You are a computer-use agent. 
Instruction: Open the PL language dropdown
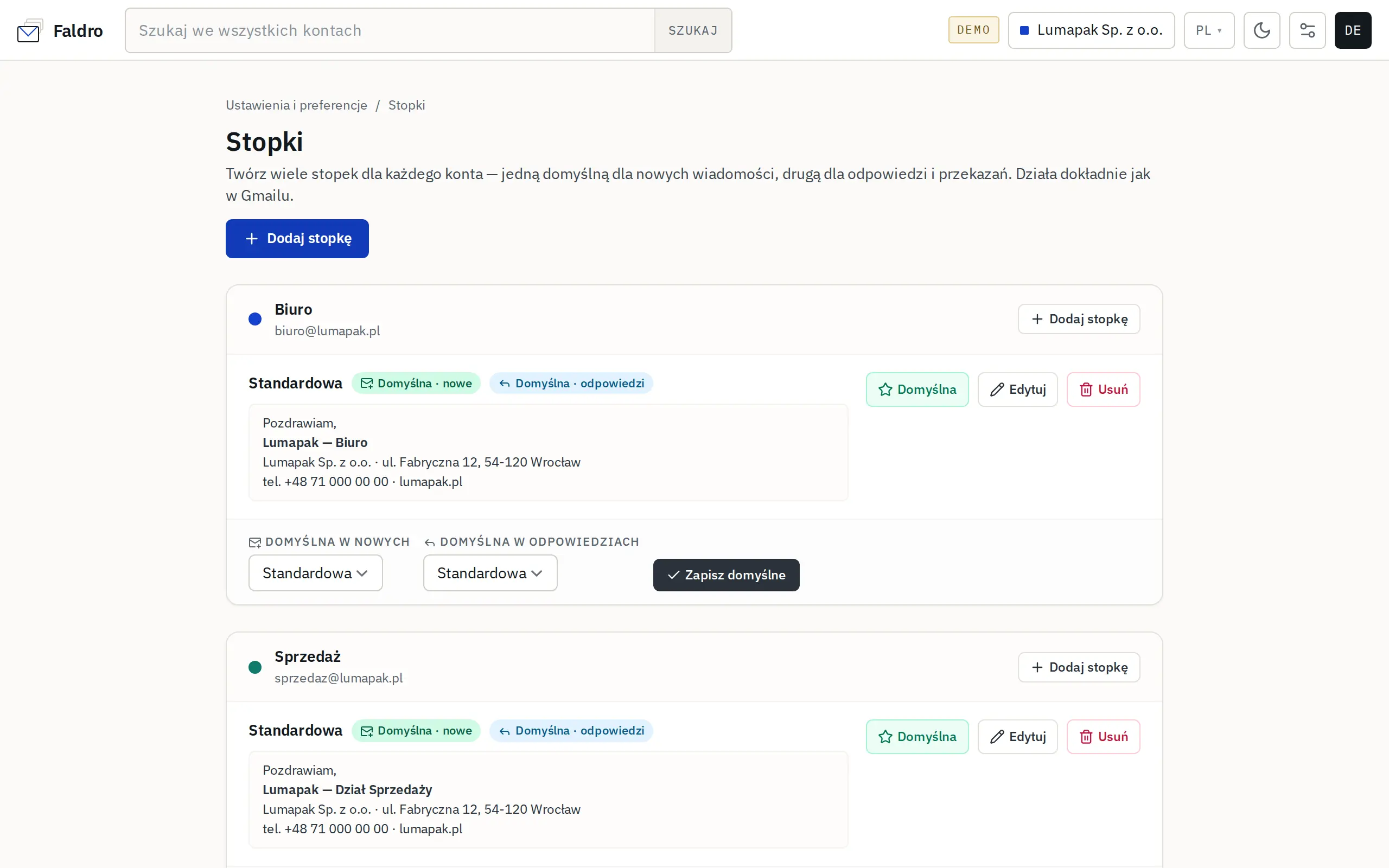(1209, 30)
